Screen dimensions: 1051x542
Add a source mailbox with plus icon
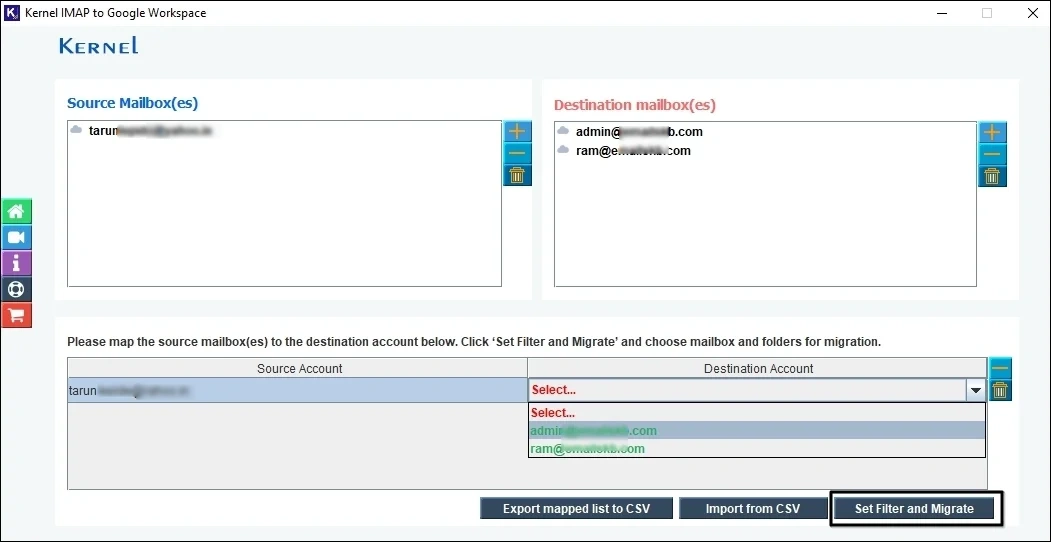517,132
